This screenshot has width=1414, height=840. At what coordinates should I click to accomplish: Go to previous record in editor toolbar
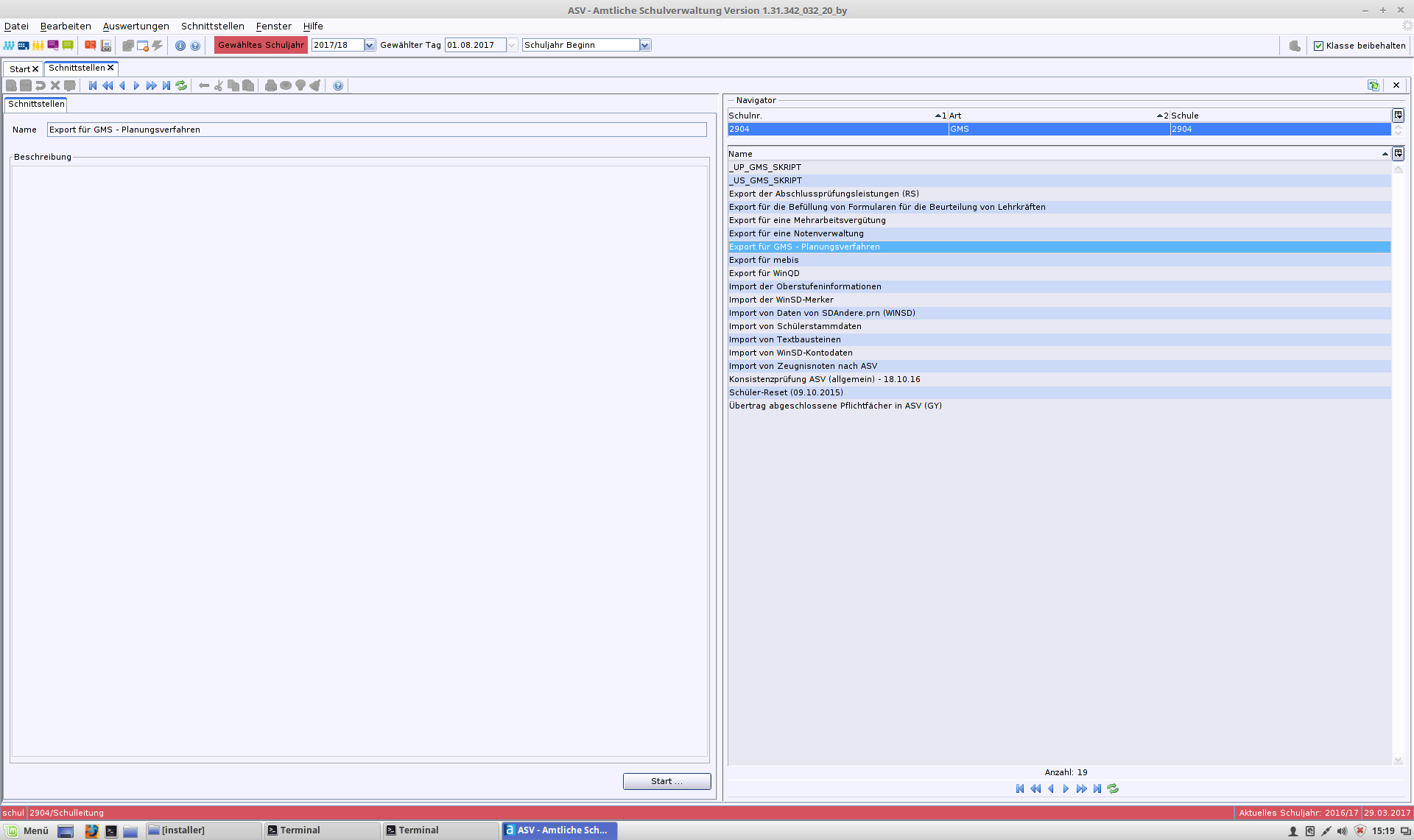tap(122, 85)
